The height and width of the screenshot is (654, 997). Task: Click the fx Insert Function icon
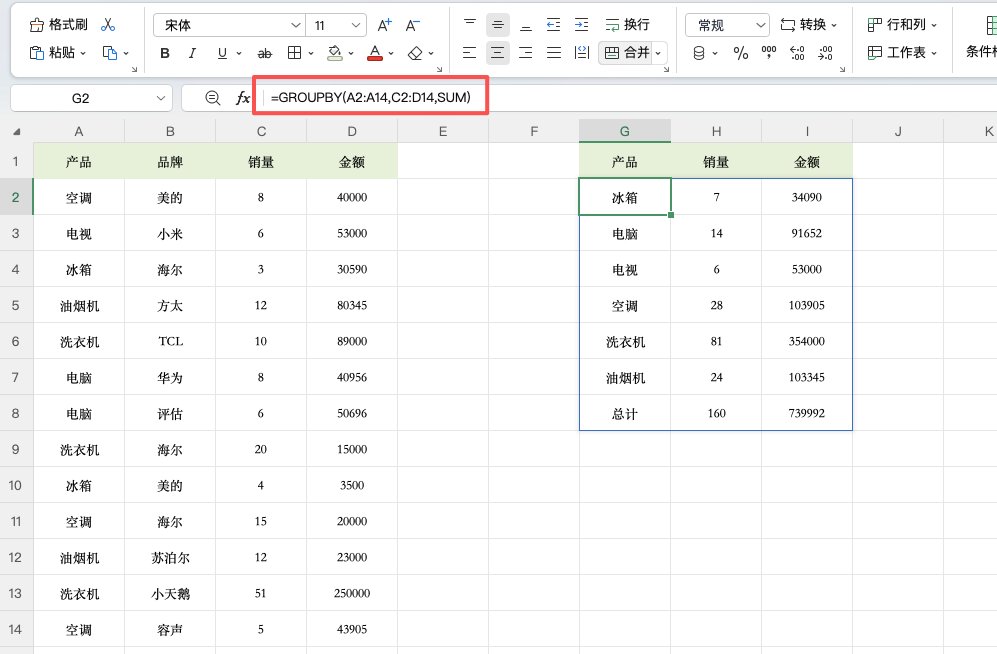pos(243,98)
